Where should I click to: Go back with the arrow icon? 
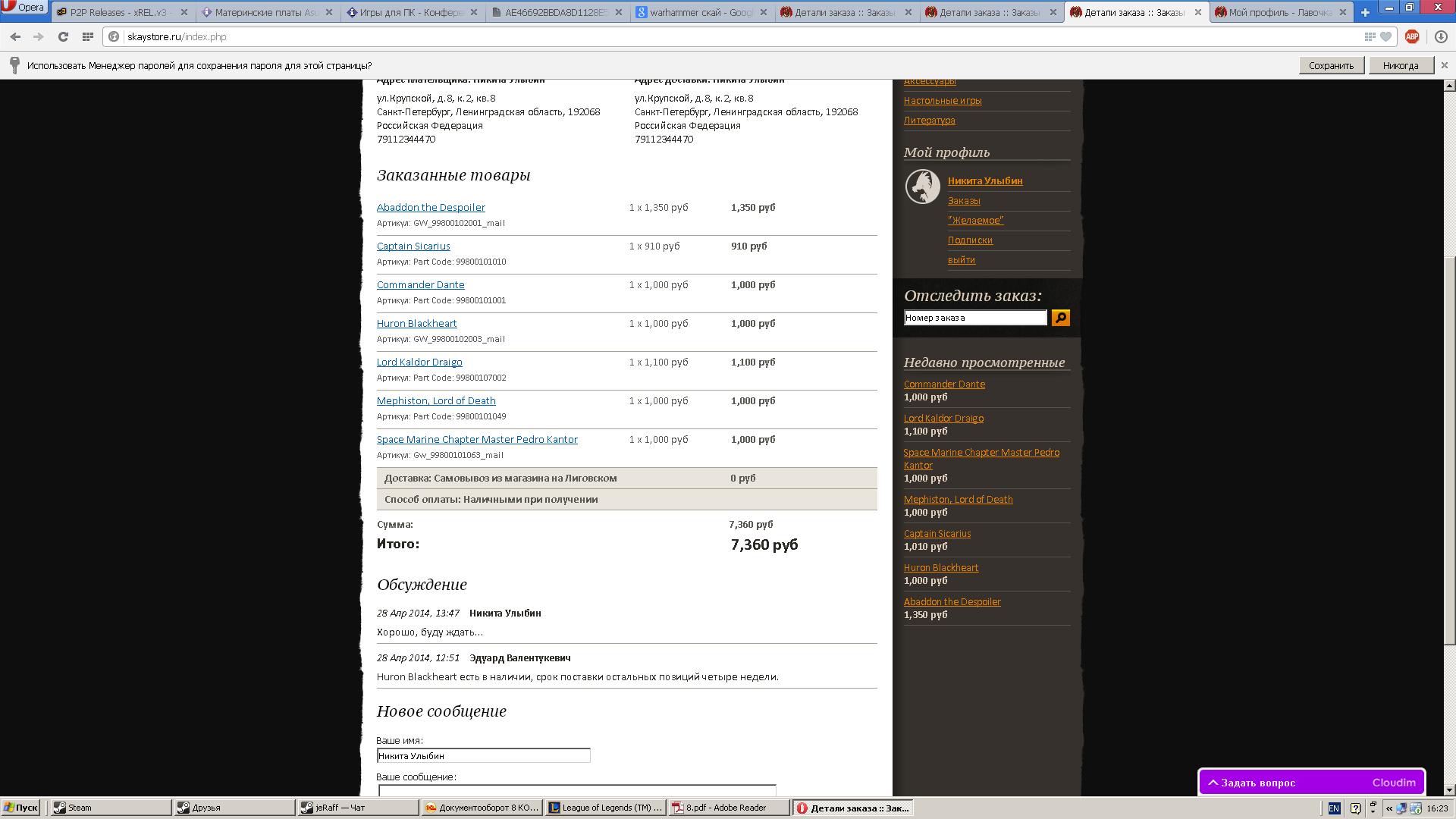[x=15, y=36]
